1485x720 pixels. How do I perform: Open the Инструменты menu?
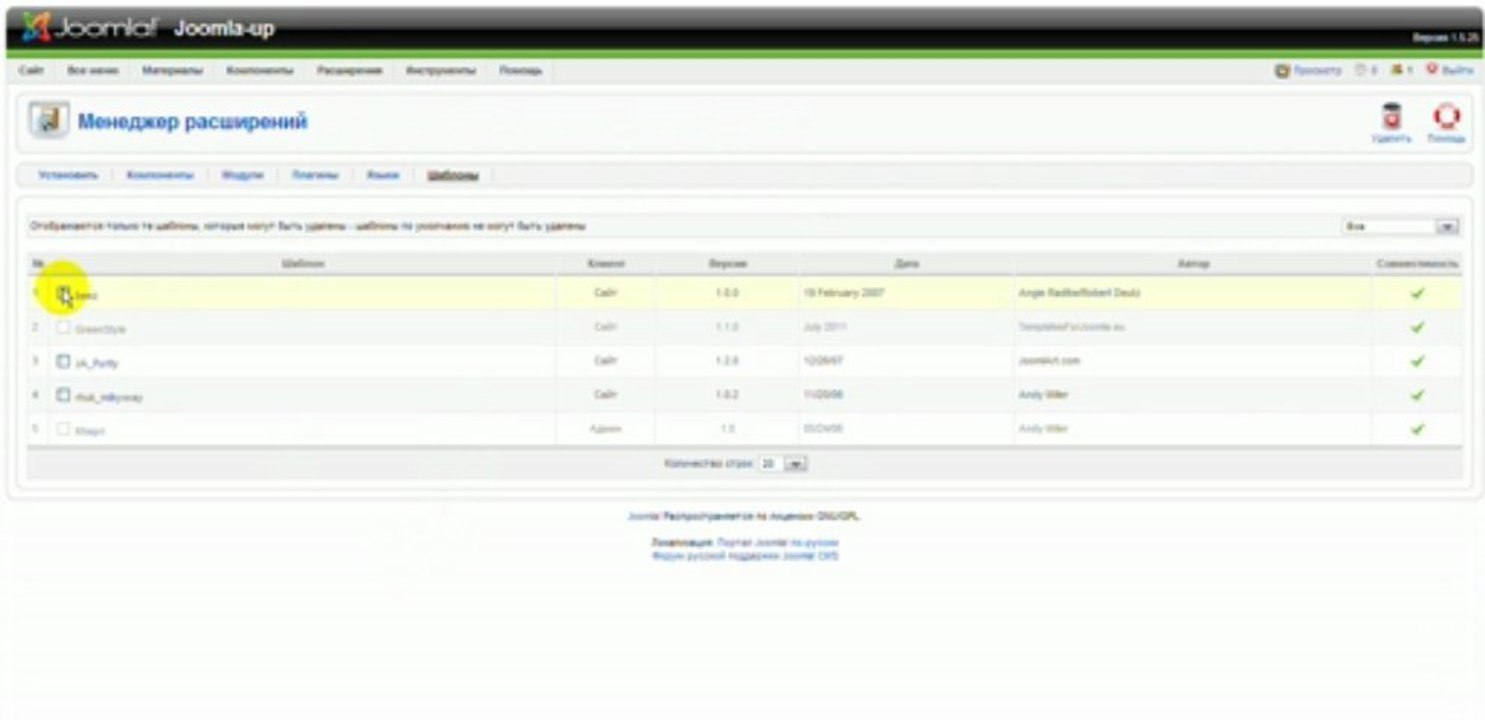tap(441, 71)
